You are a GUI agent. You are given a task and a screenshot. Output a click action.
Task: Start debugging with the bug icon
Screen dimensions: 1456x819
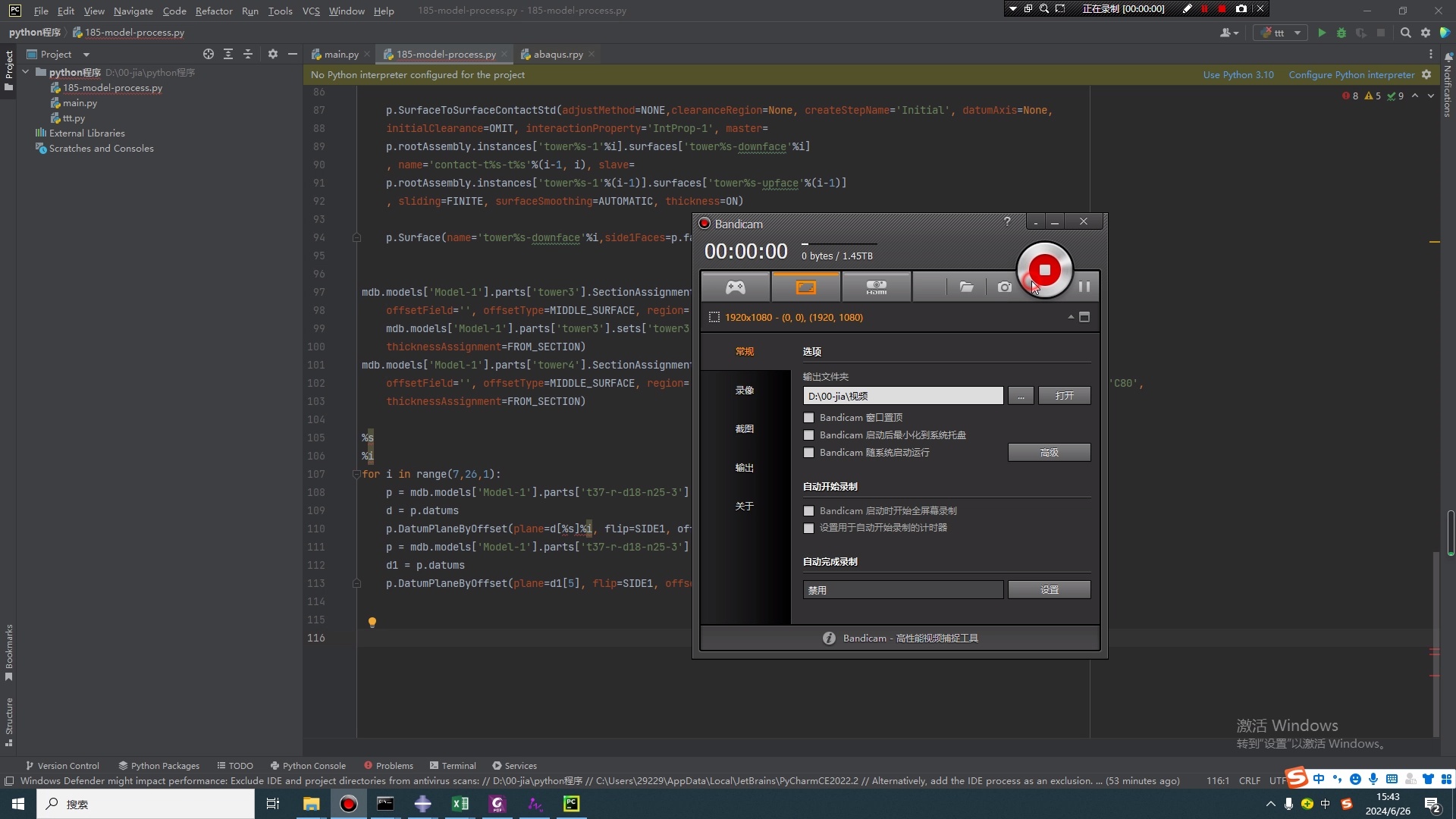tap(1341, 33)
